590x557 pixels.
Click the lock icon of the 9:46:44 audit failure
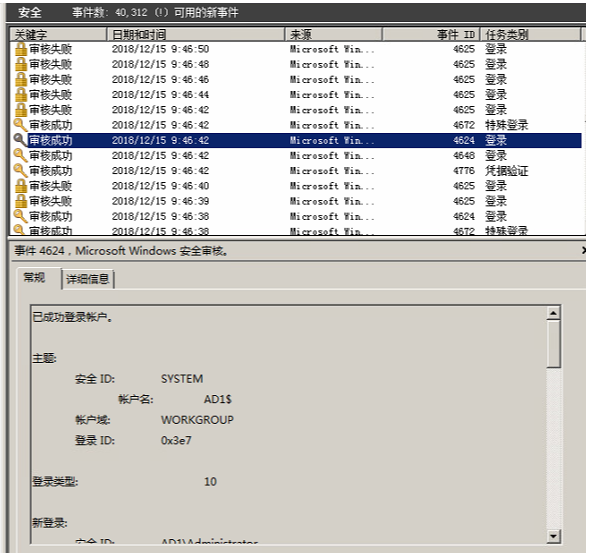pyautogui.click(x=21, y=94)
